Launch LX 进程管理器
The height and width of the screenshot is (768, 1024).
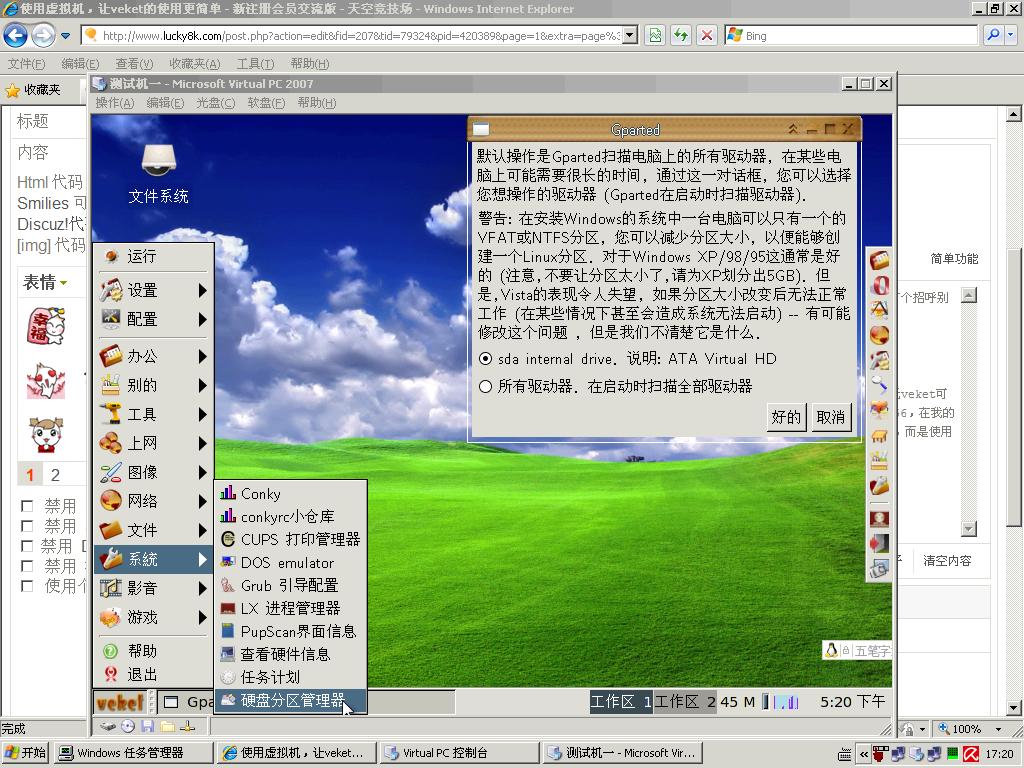coord(291,608)
